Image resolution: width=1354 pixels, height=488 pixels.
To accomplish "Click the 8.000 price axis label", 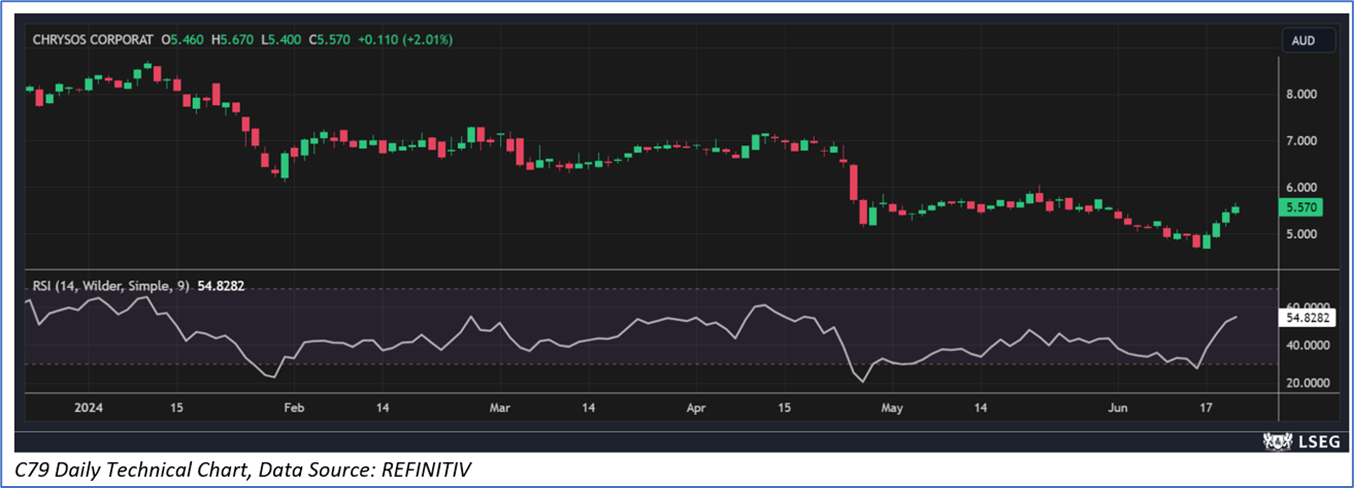I will 1301,94.
